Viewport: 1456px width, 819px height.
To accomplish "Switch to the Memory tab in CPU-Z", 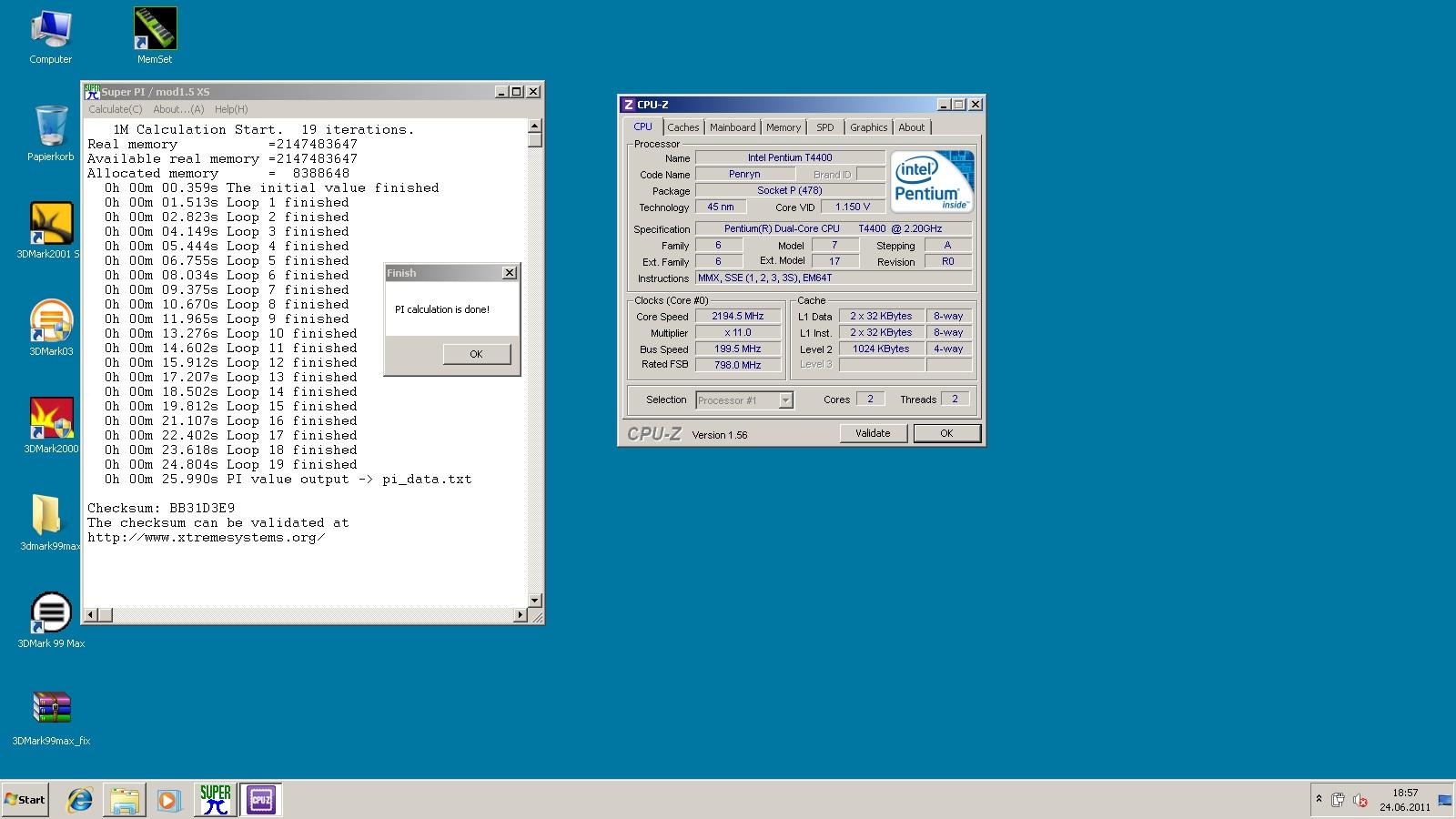I will coord(784,127).
